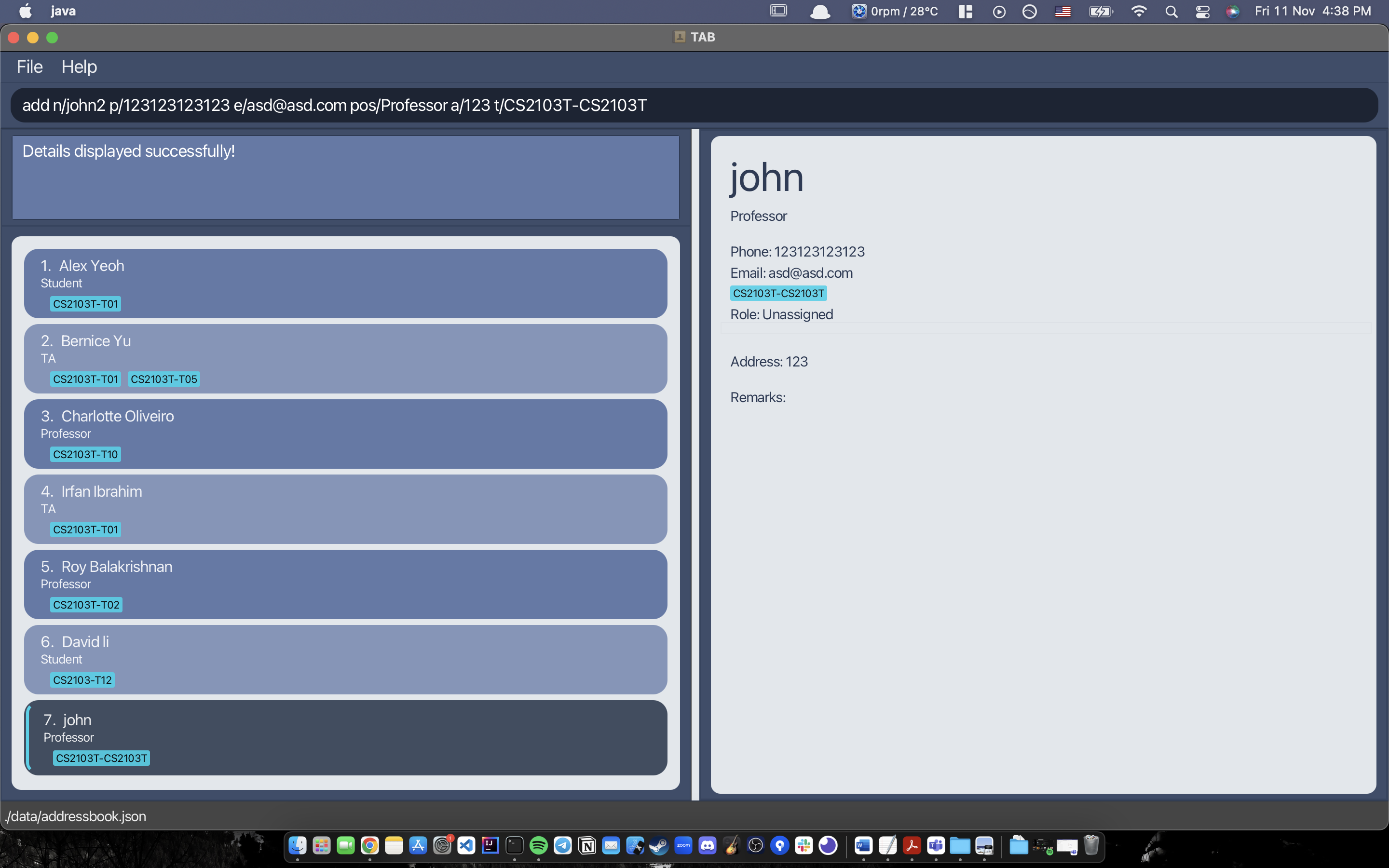
Task: Open Control Center in the menu bar
Action: coord(1202,12)
